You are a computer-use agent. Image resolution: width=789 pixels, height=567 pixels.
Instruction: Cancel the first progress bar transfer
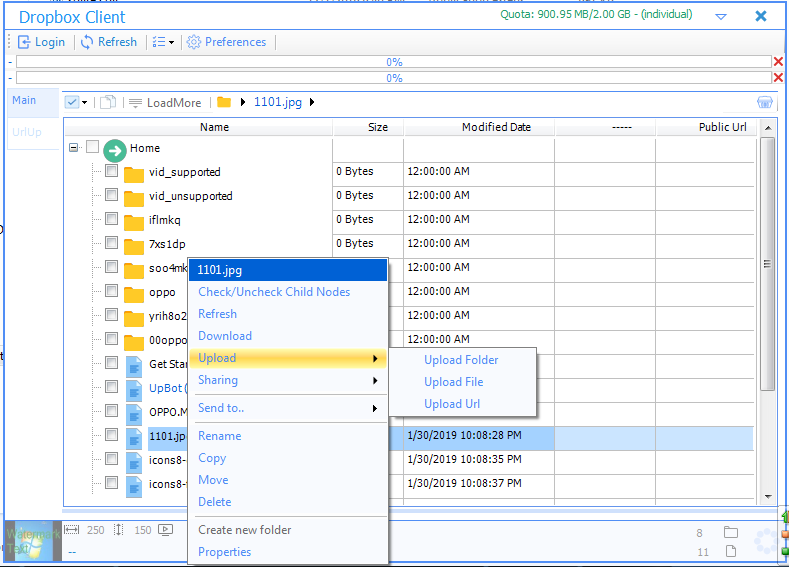[778, 61]
